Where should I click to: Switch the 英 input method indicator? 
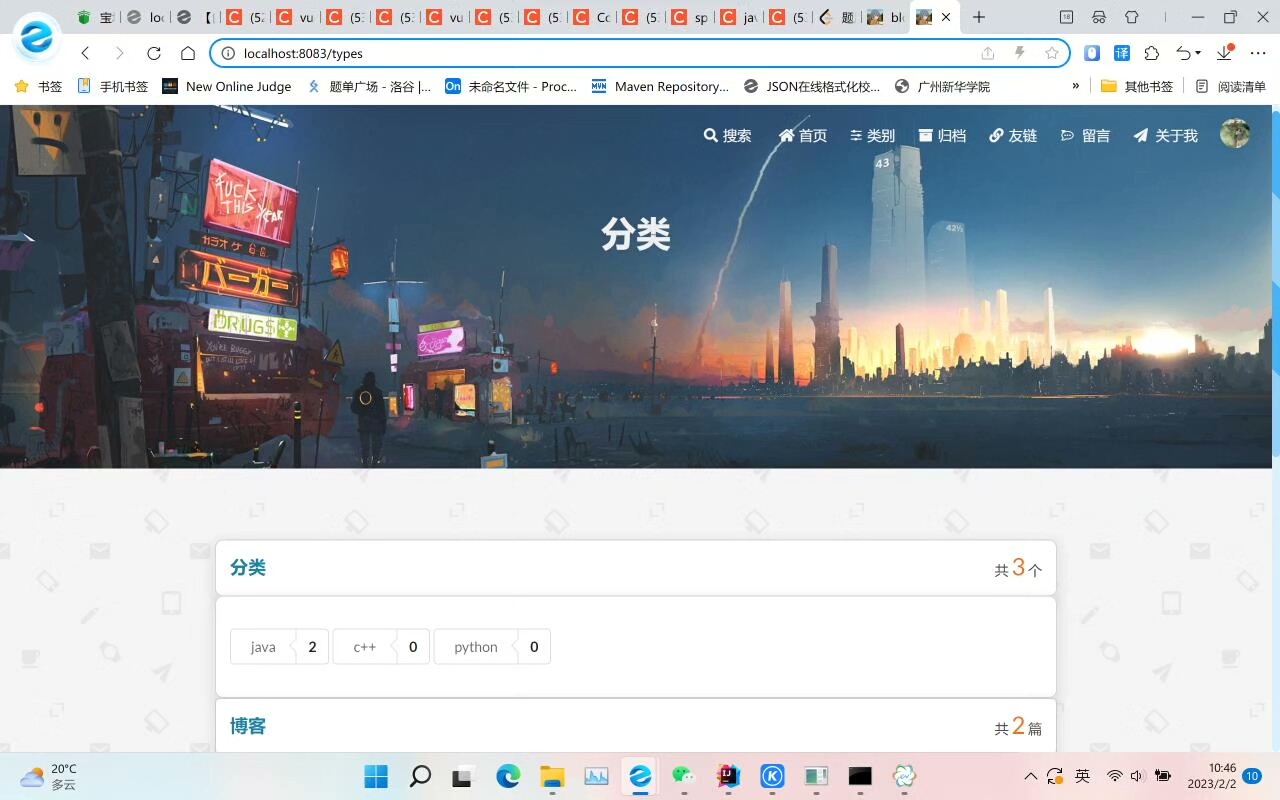point(1082,776)
